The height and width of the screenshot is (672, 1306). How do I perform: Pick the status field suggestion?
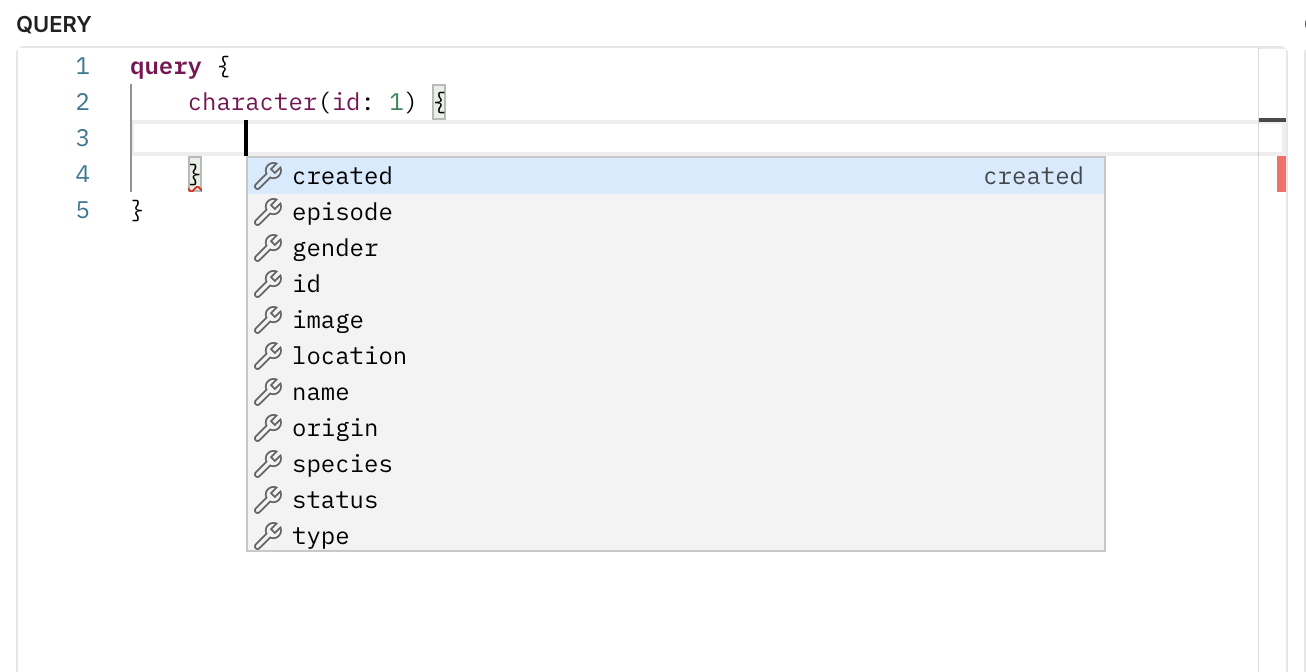pos(335,501)
